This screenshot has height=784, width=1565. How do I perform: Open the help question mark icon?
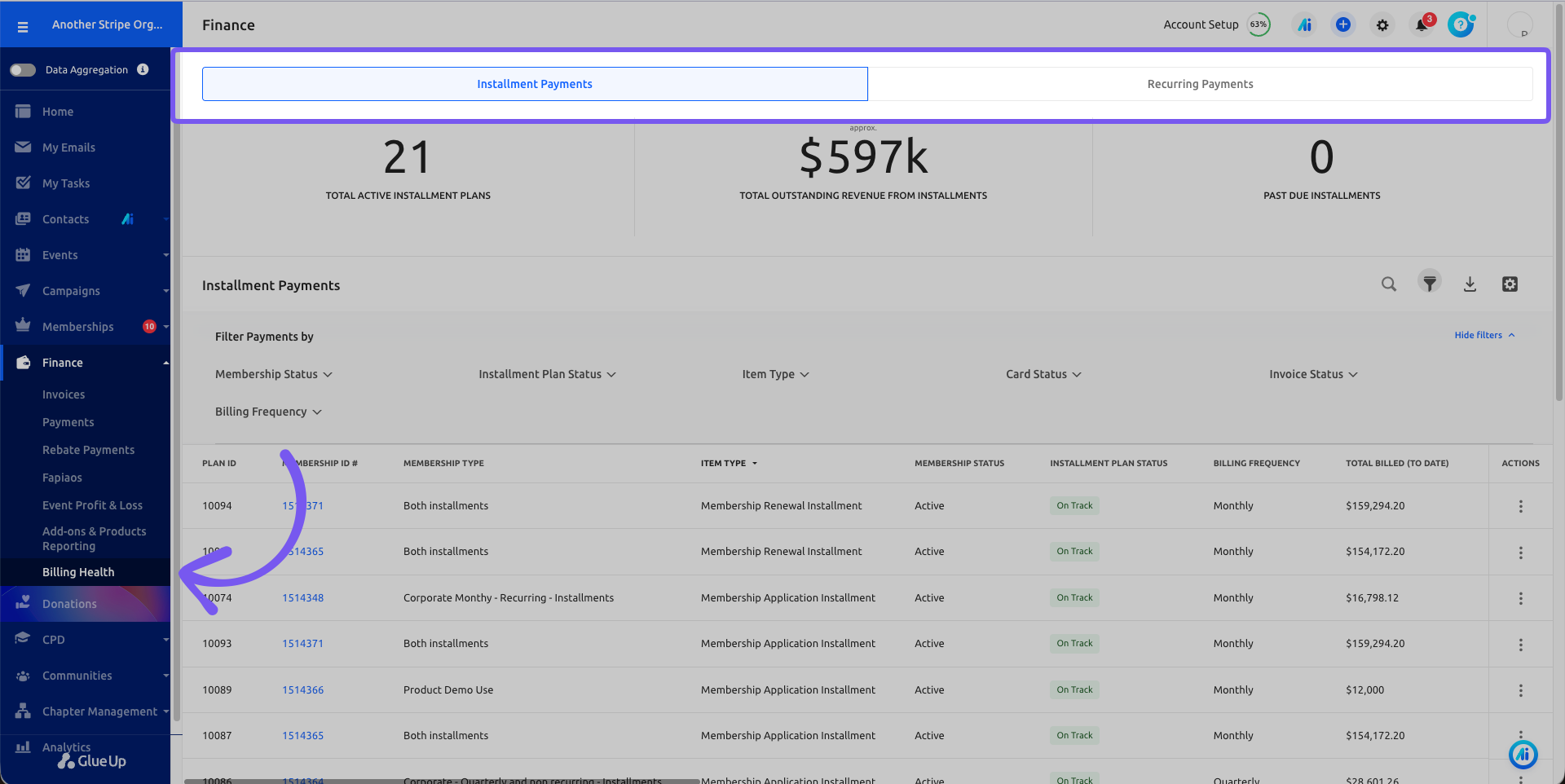1461,24
